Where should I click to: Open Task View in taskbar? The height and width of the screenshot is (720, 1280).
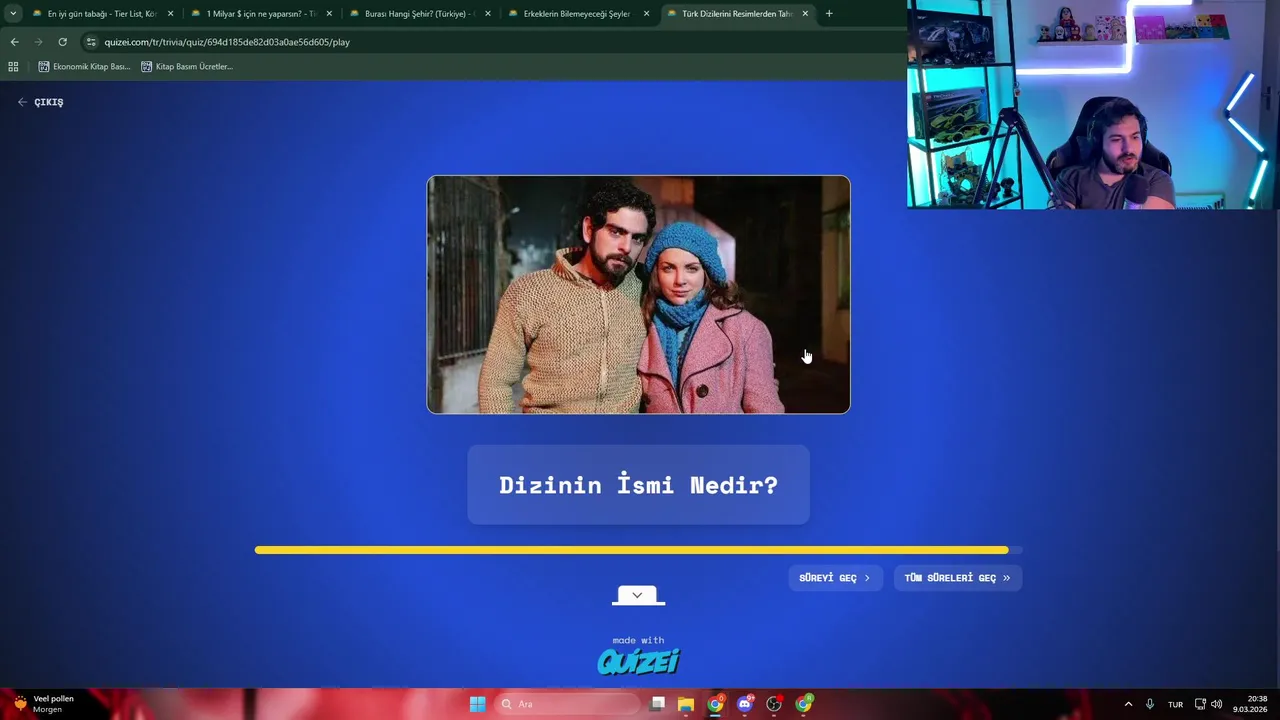pyautogui.click(x=657, y=704)
